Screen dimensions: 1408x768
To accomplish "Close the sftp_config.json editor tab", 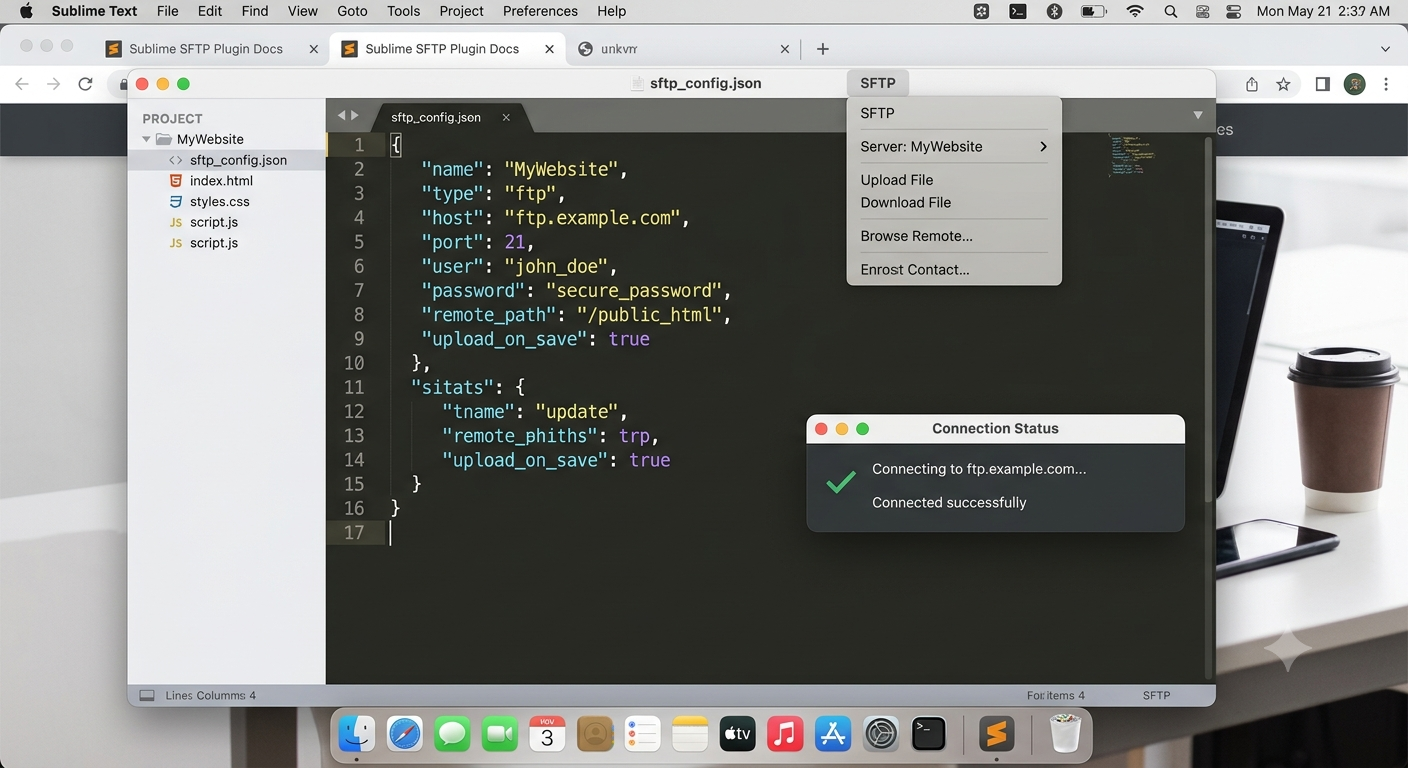I will [506, 117].
